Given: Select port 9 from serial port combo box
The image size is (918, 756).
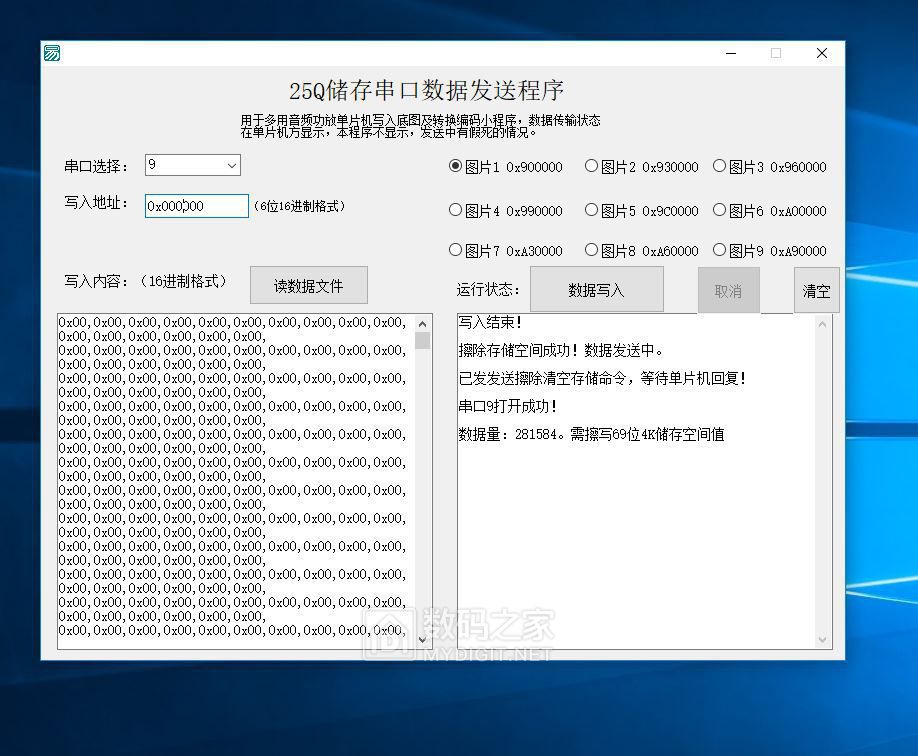Looking at the screenshot, I should [185, 165].
